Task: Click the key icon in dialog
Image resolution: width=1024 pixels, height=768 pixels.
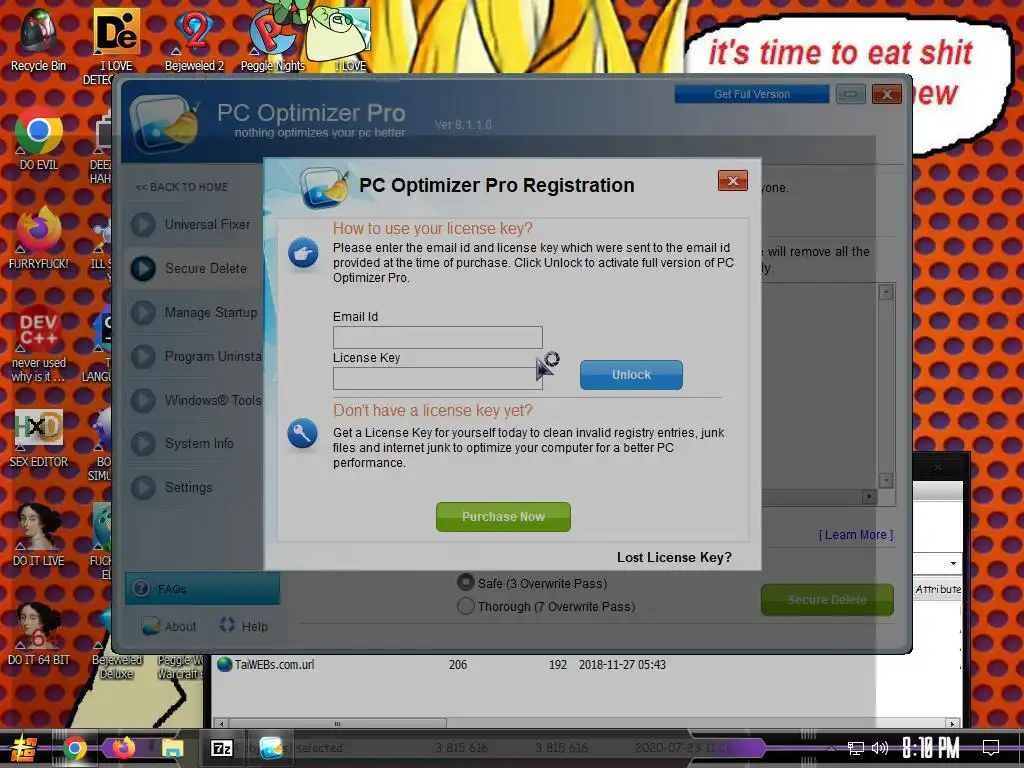Action: [x=302, y=433]
